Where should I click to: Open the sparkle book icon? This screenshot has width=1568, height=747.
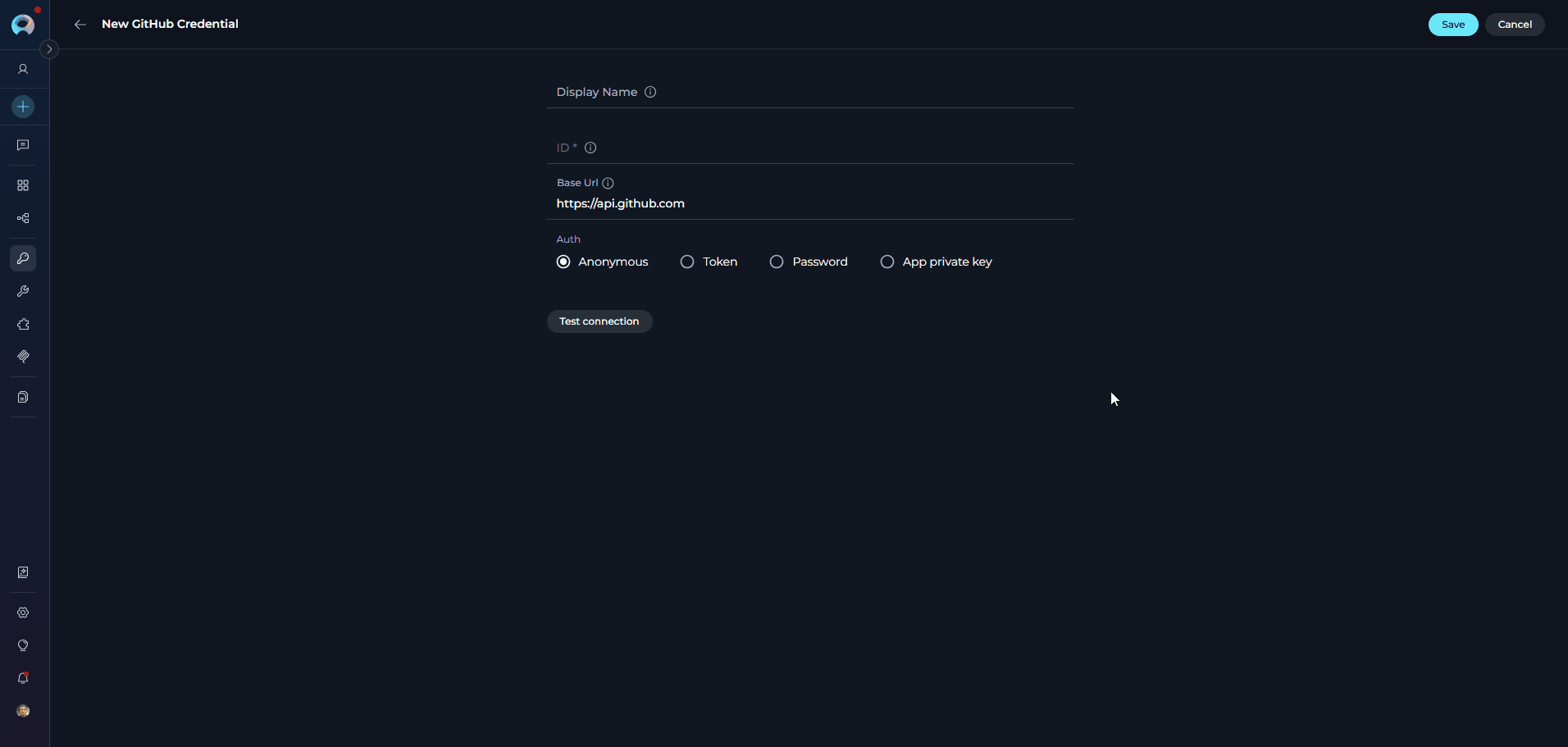pos(23,572)
